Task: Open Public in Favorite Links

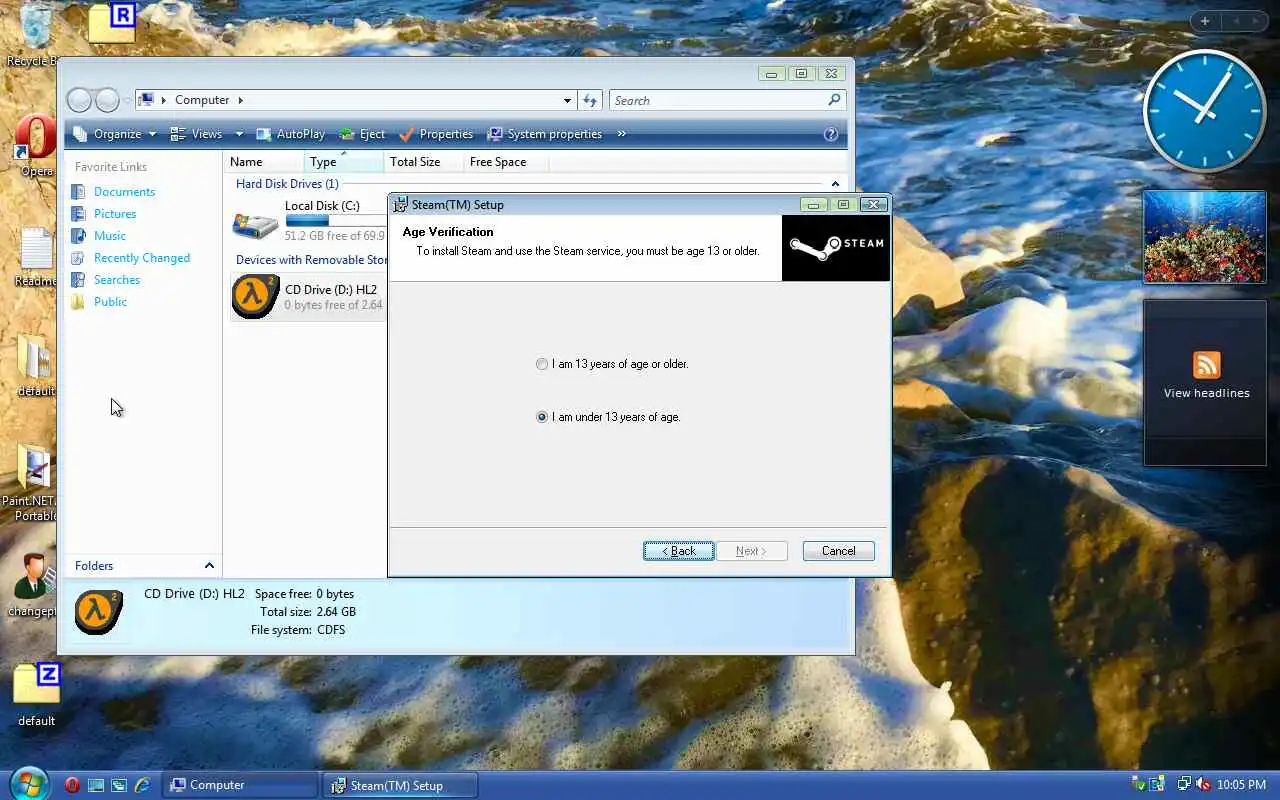Action: click(110, 302)
